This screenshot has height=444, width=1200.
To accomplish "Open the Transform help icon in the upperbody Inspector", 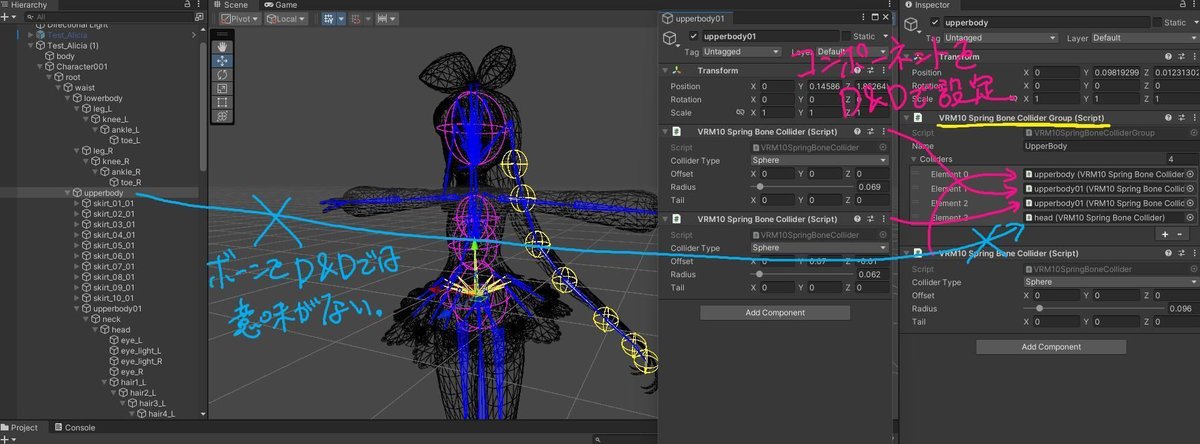I will [x=1167, y=57].
